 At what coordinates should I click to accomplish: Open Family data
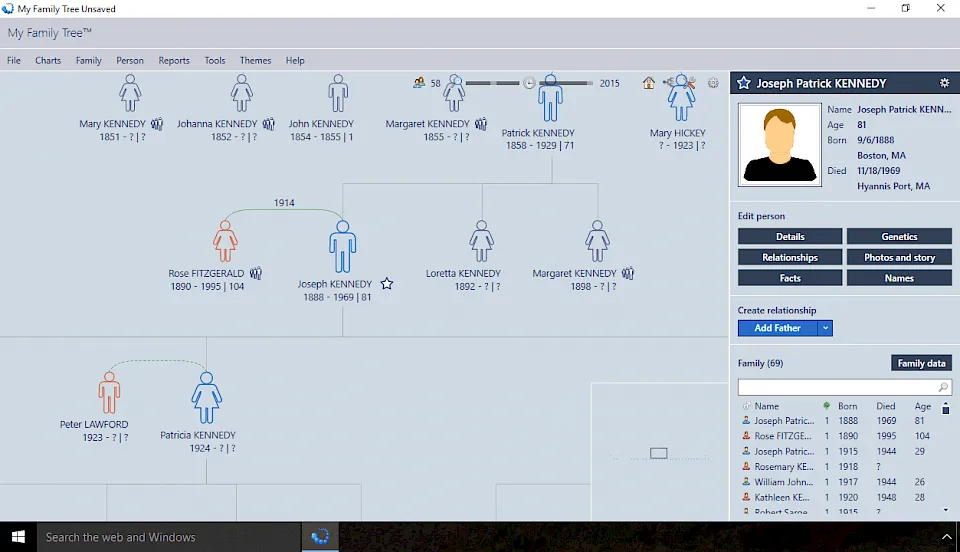click(921, 363)
